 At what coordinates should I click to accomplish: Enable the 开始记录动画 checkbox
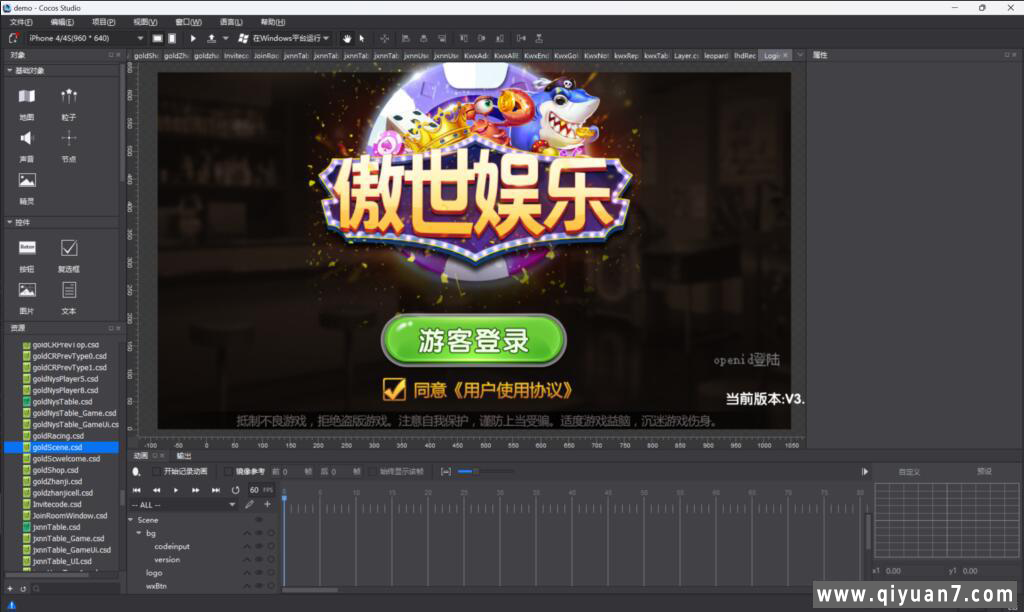(154, 470)
